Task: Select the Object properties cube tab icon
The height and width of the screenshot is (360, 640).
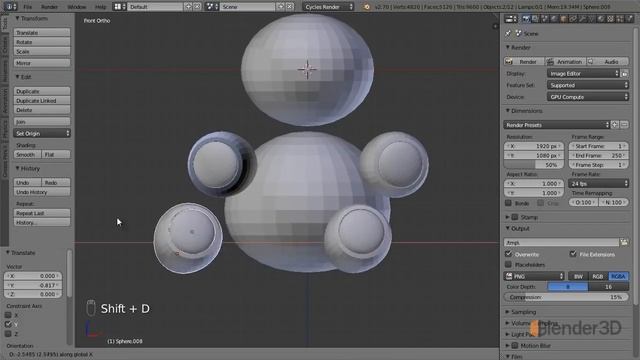Action: (563, 19)
